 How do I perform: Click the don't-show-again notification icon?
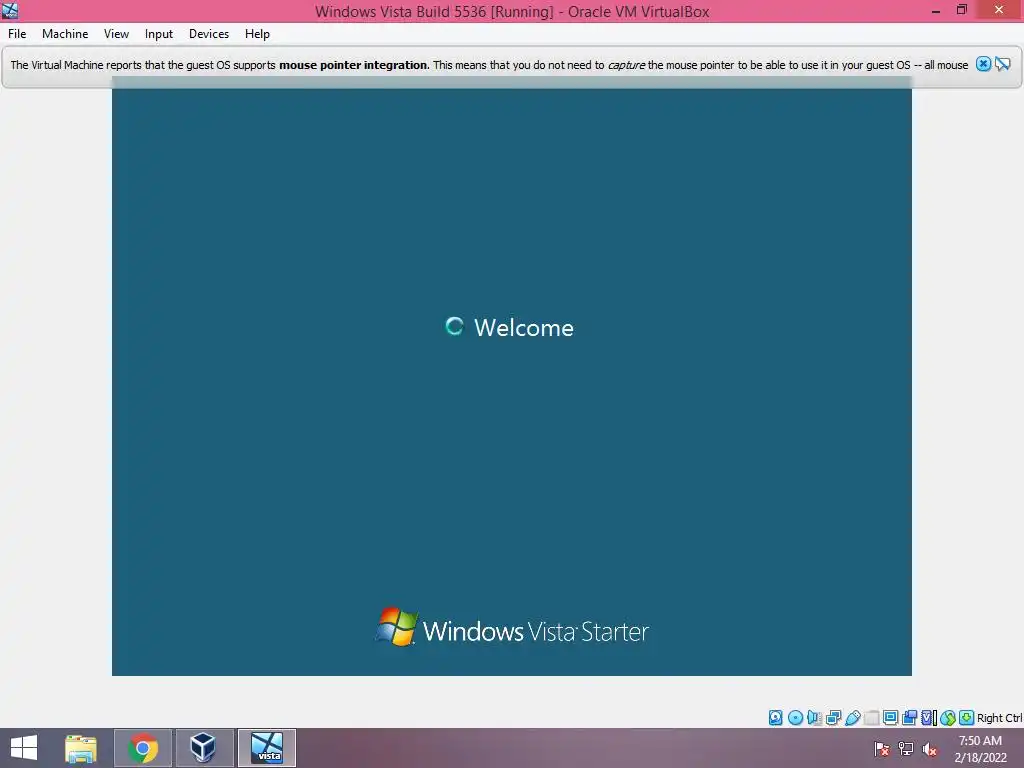1002,64
